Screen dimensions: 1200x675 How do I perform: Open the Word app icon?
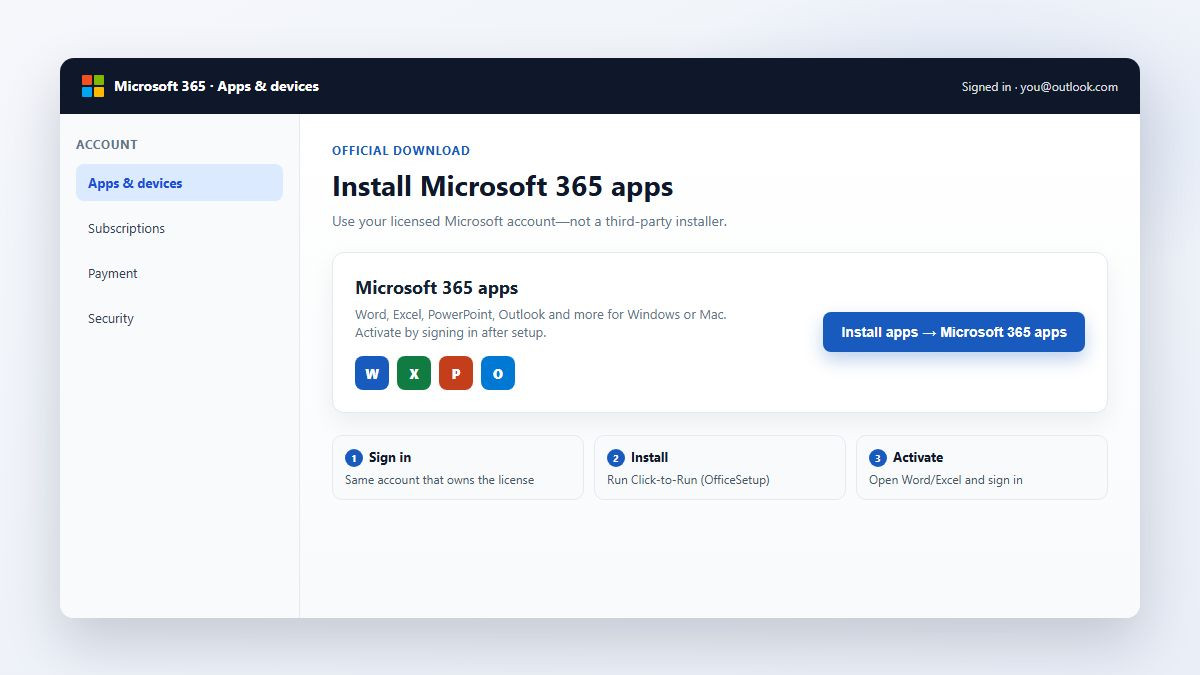372,373
